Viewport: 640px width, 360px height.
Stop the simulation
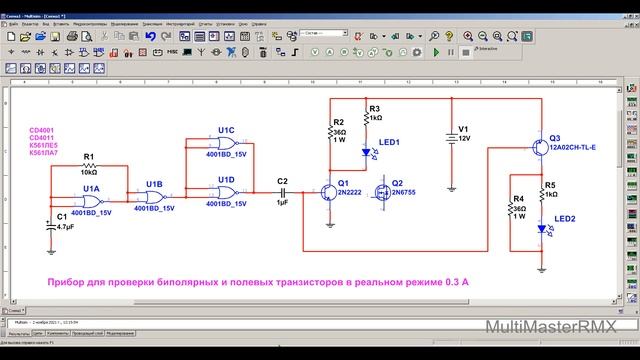click(466, 52)
